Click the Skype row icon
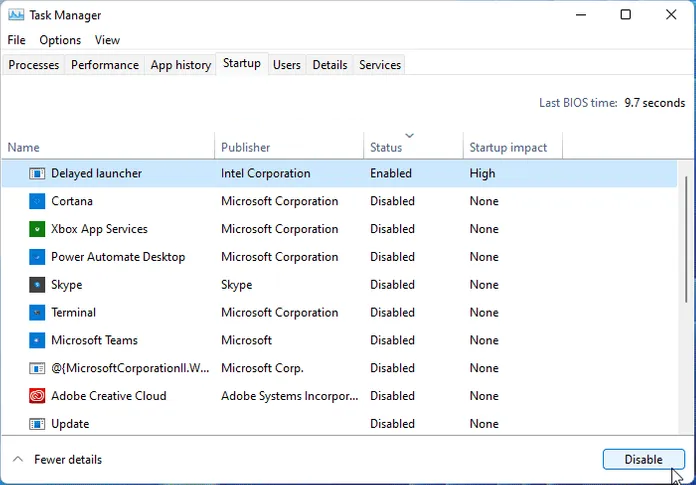The height and width of the screenshot is (485, 696). click(37, 285)
